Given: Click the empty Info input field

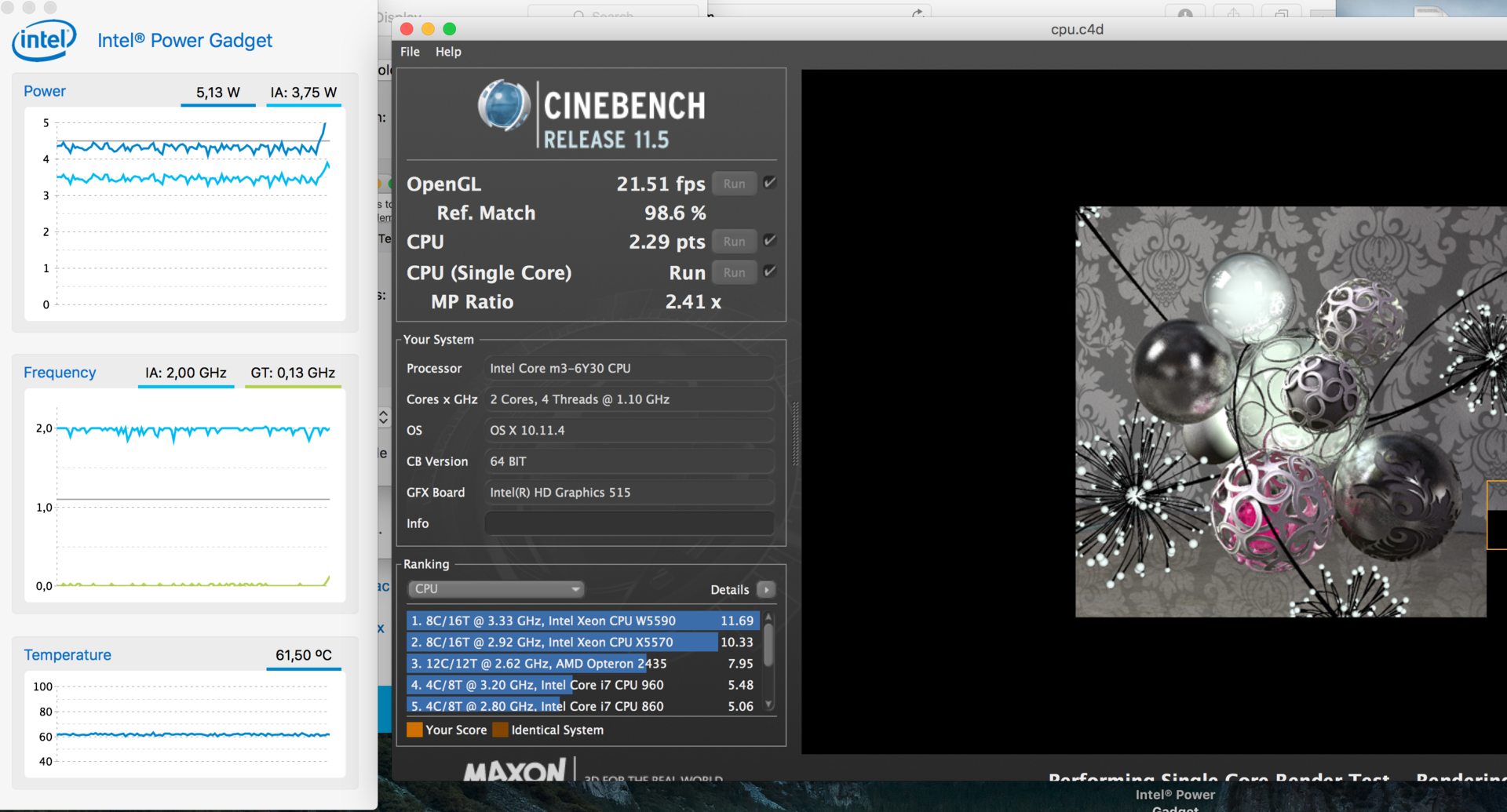Looking at the screenshot, I should (x=629, y=523).
